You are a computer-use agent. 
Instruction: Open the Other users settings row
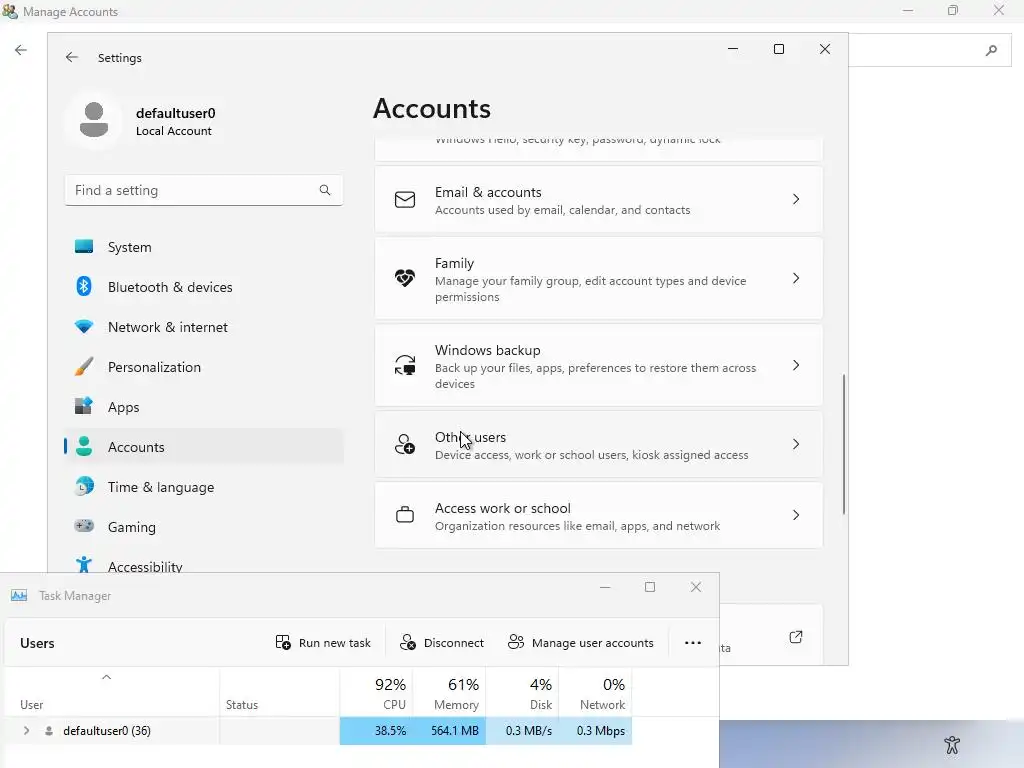[599, 444]
